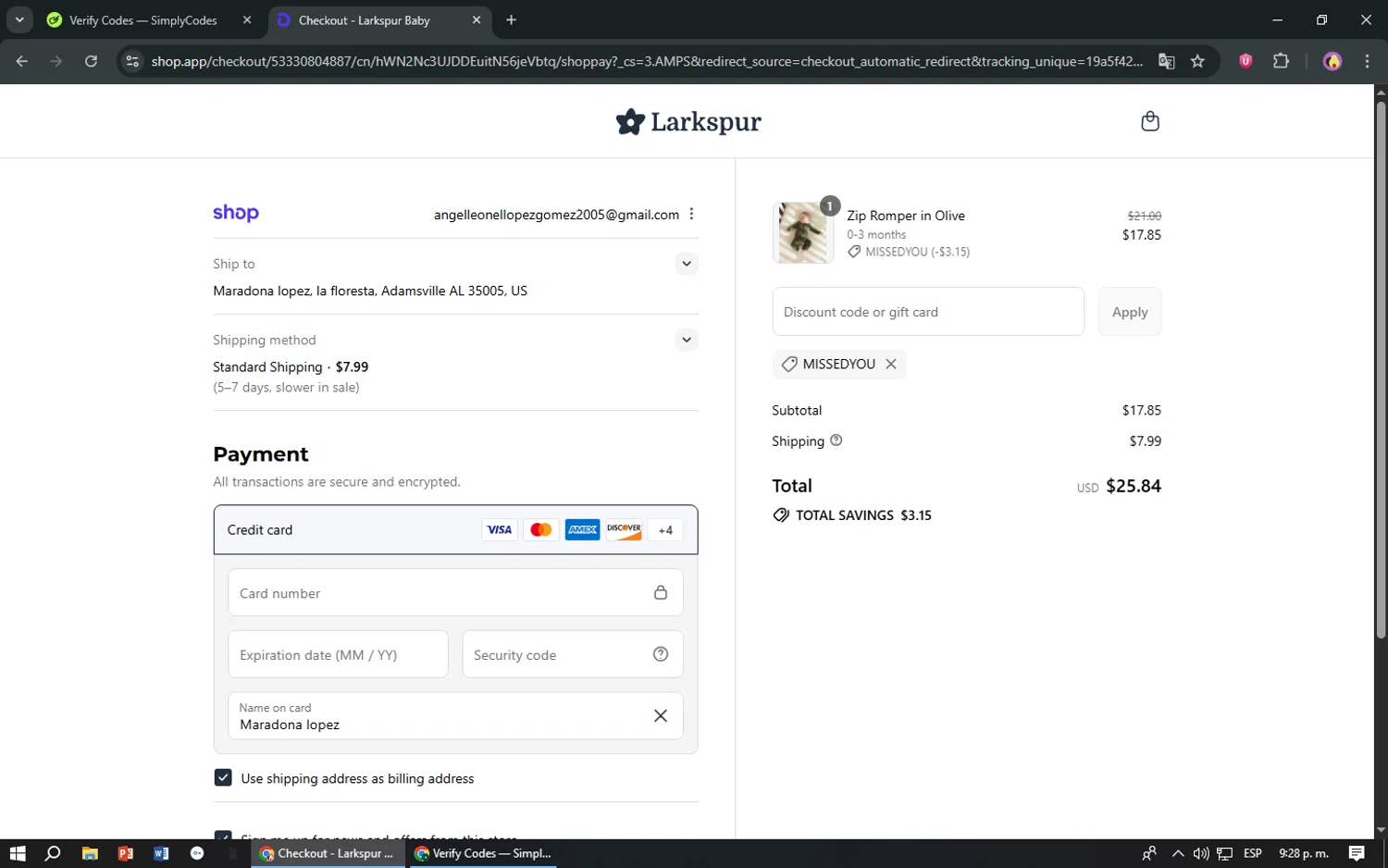Open Word from the taskbar

click(x=161, y=853)
